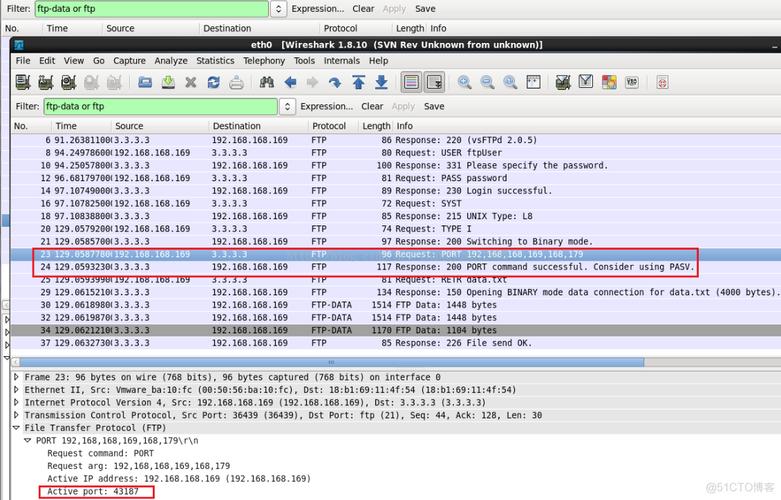
Task: Click Clear button in front window
Action: point(372,107)
